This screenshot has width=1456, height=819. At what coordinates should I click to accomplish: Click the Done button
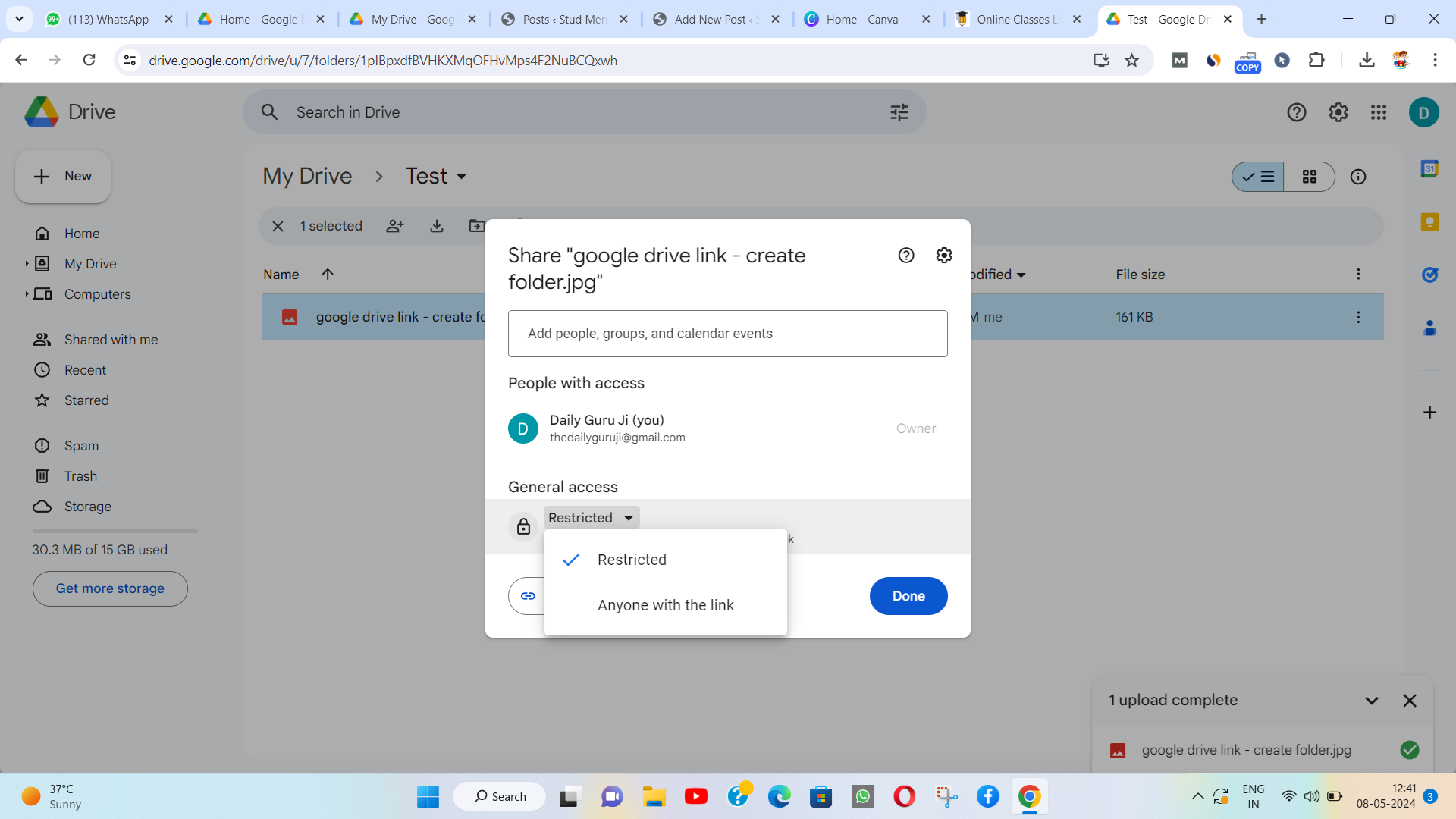(x=908, y=596)
